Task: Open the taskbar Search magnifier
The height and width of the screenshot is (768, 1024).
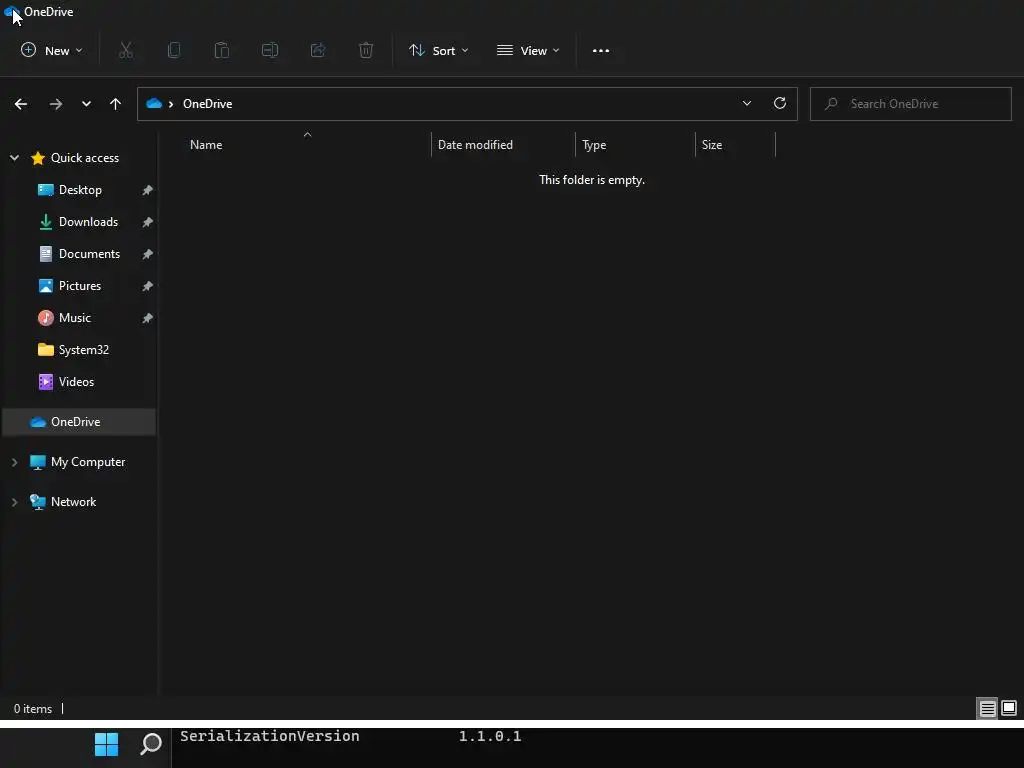Action: pyautogui.click(x=151, y=744)
